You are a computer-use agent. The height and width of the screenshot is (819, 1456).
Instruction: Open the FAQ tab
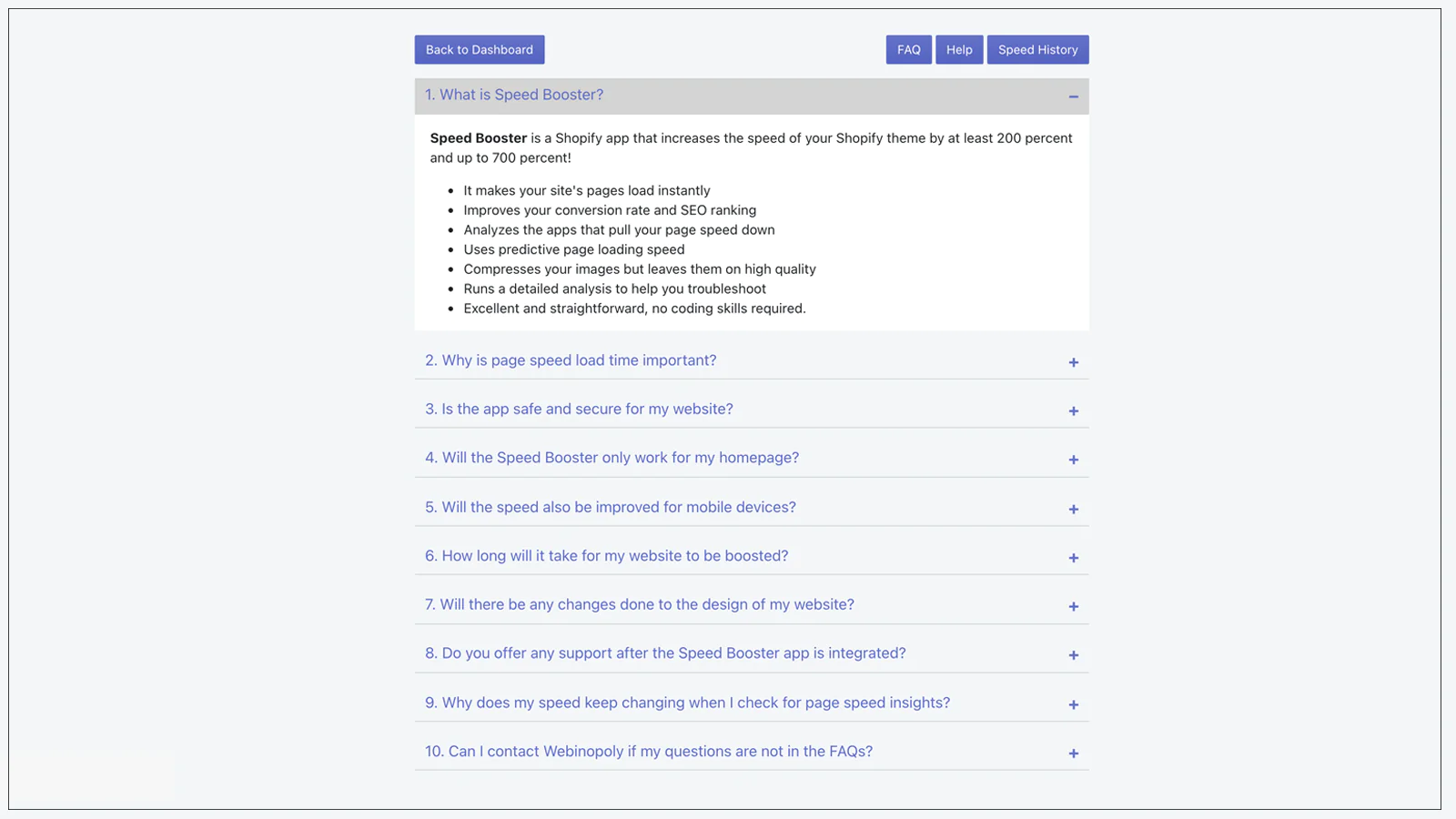(908, 50)
